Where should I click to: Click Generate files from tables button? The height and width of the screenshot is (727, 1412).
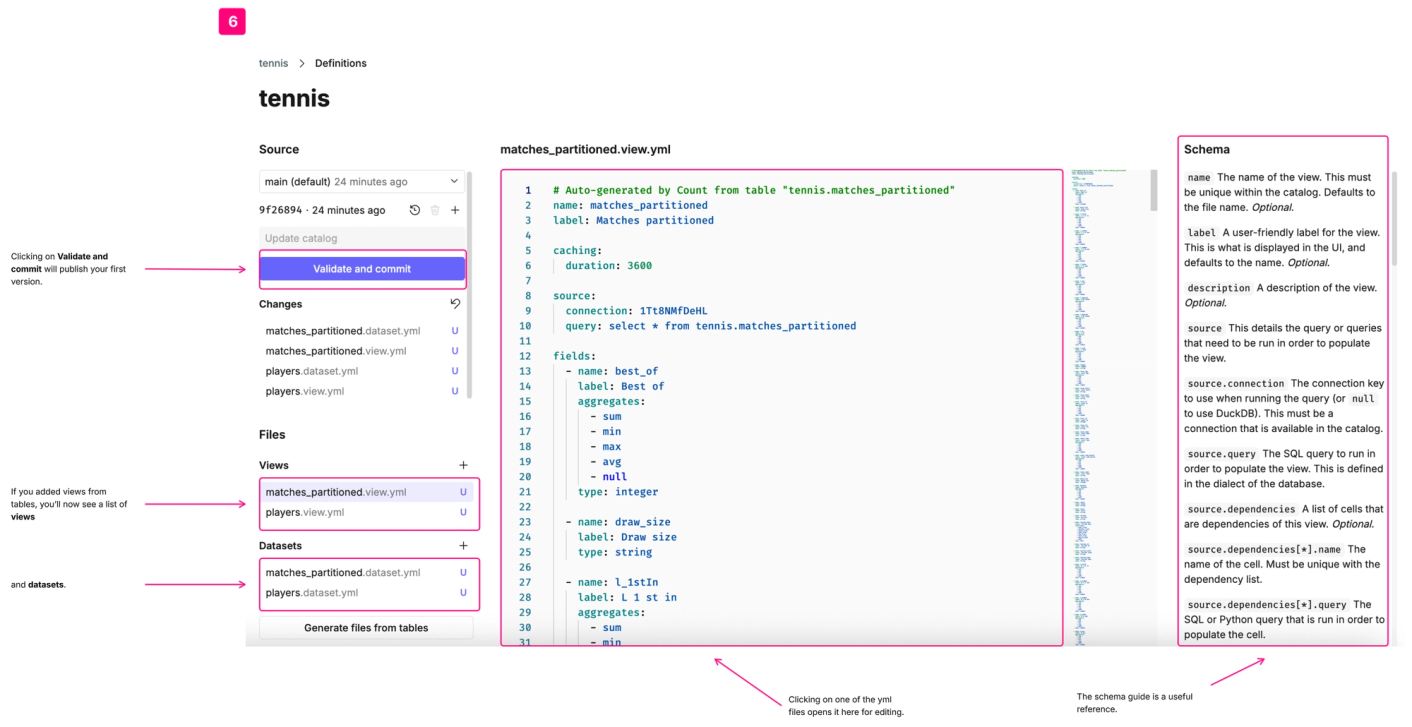366,628
